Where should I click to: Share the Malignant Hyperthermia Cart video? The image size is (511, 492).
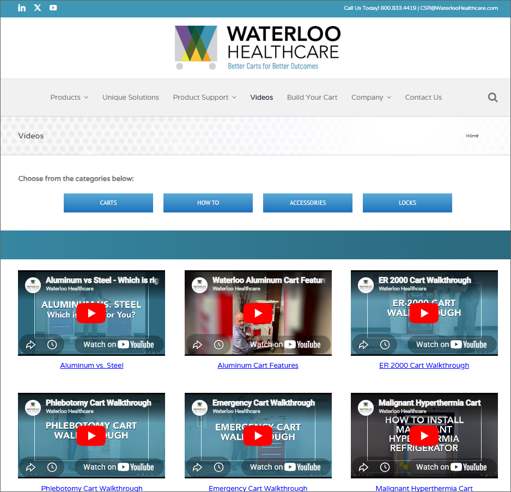pyautogui.click(x=363, y=467)
